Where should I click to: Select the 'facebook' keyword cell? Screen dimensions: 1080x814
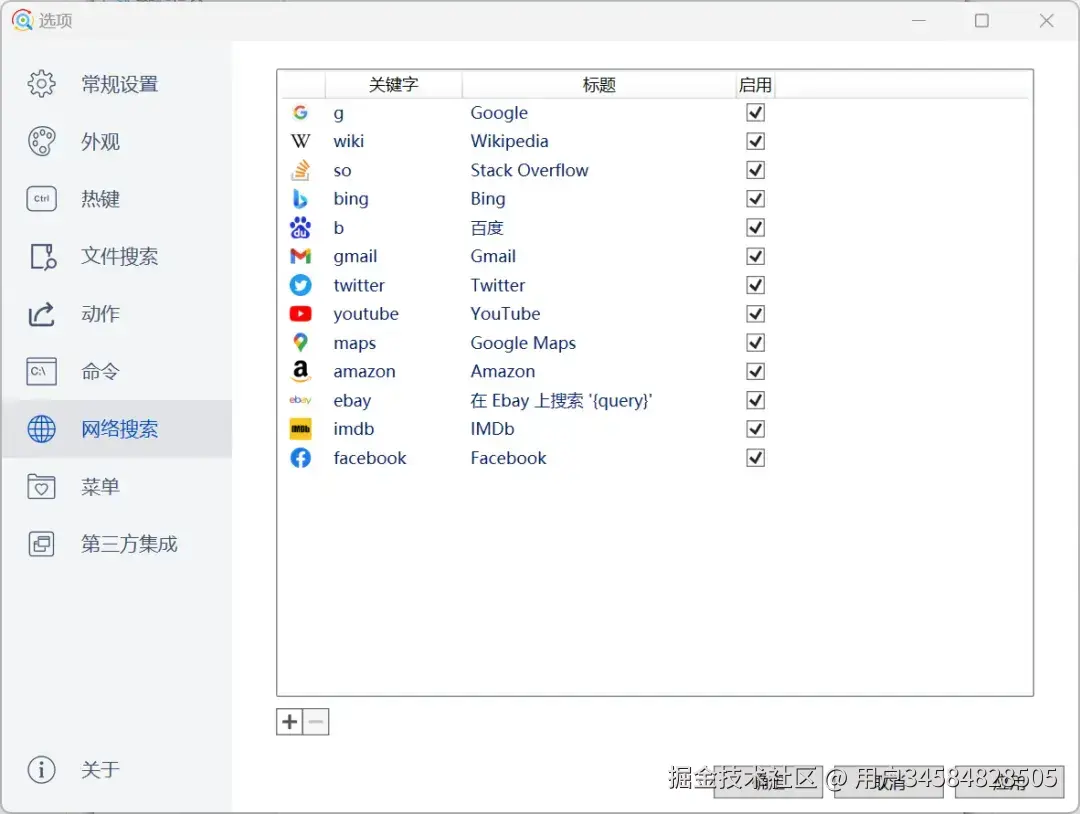pos(370,458)
